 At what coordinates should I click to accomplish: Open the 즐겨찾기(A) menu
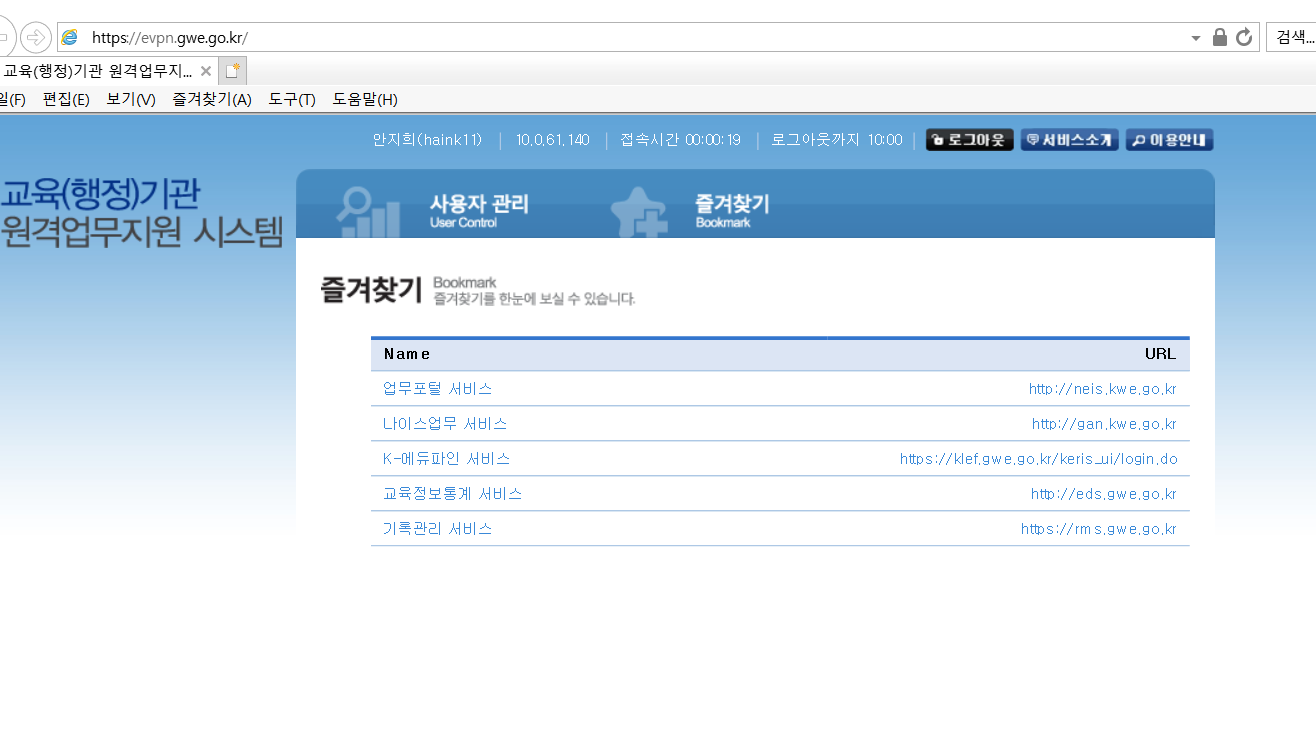click(x=212, y=99)
